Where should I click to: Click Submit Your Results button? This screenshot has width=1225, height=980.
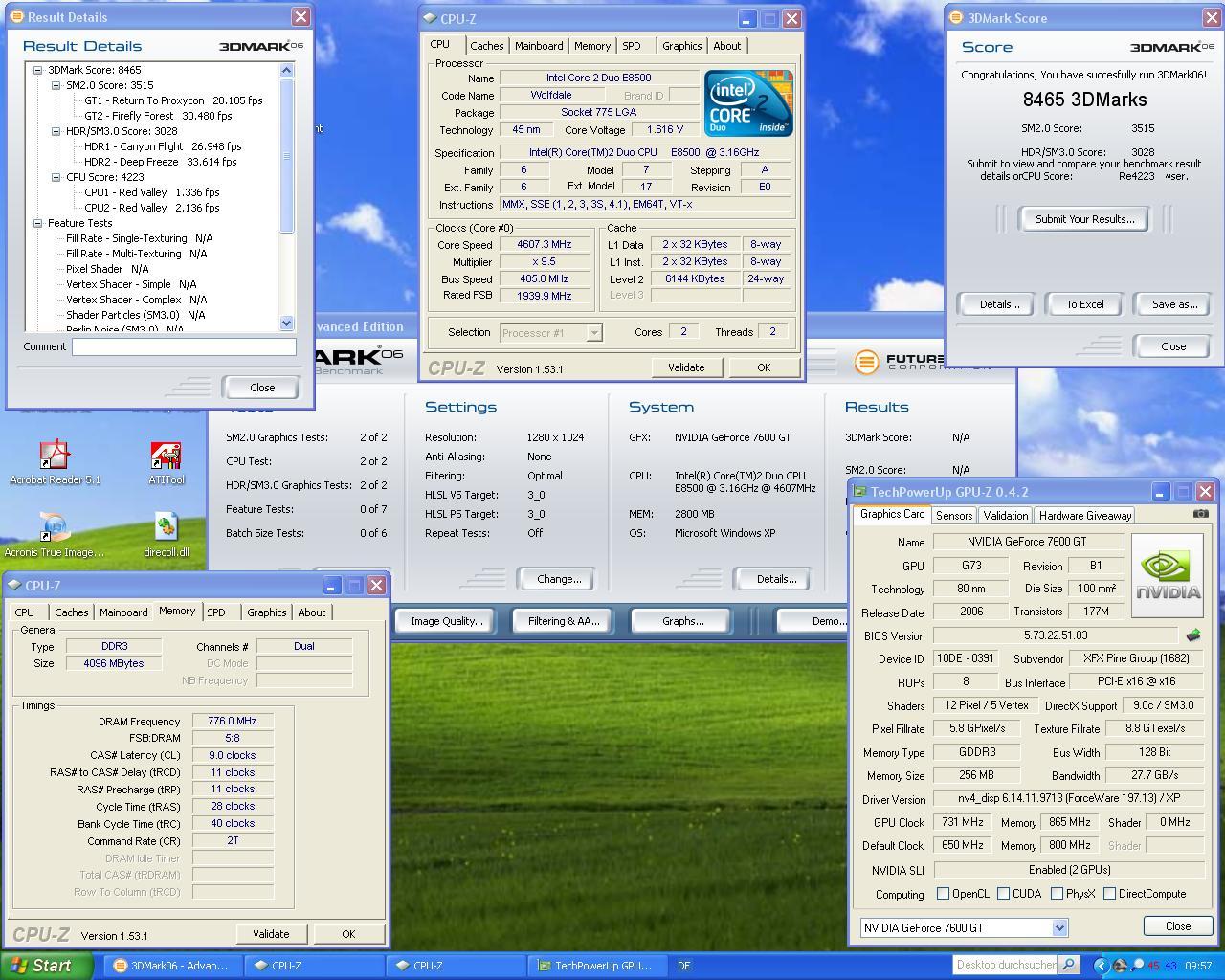[1085, 219]
